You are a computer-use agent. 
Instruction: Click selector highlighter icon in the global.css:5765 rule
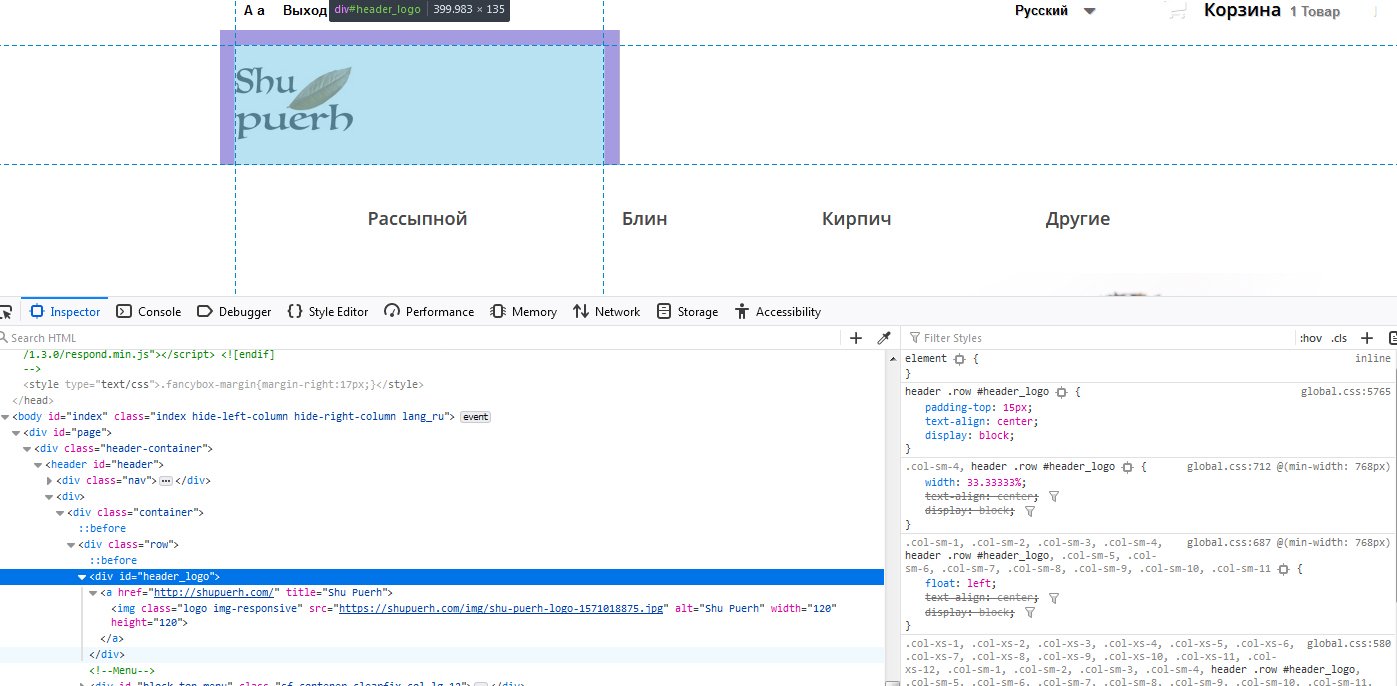[x=1062, y=392]
